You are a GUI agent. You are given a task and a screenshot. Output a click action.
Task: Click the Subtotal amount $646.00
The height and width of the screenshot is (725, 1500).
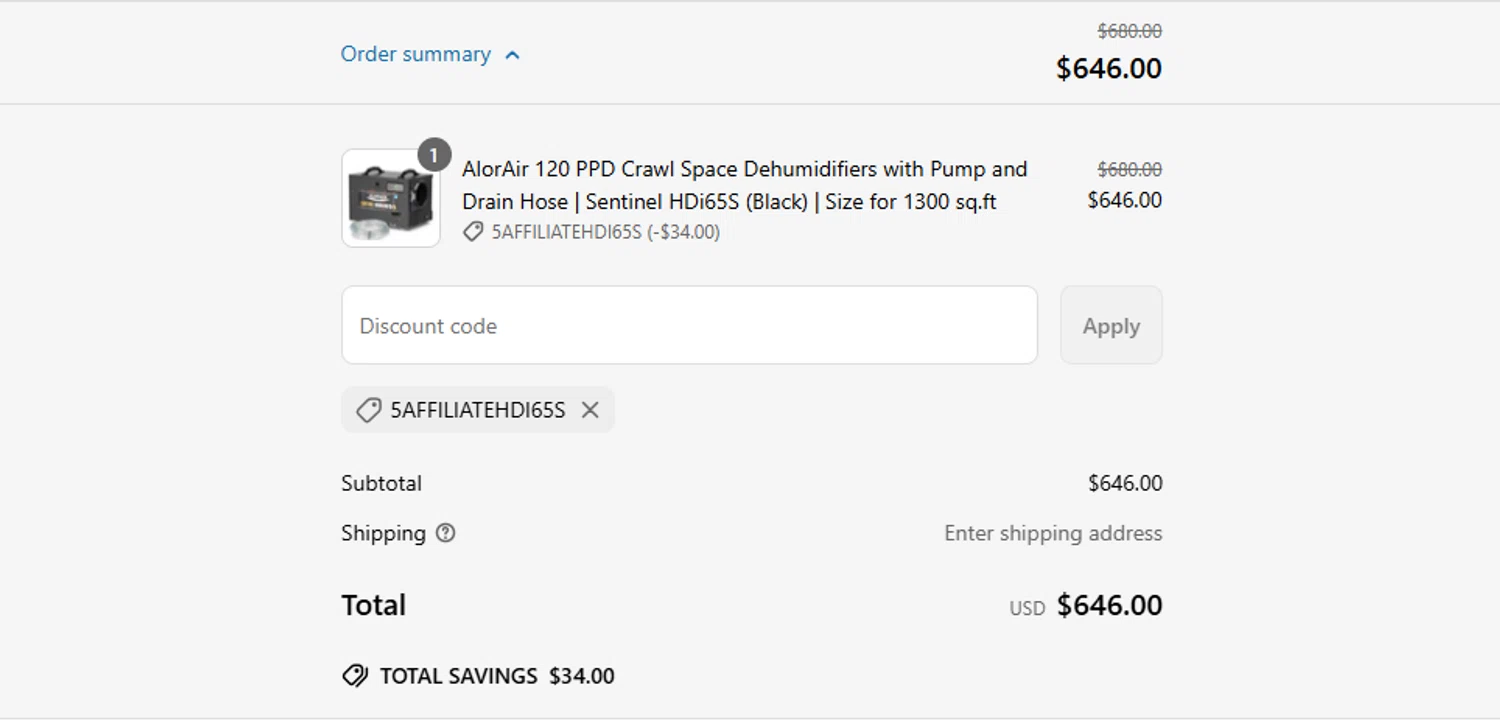[x=1125, y=483]
